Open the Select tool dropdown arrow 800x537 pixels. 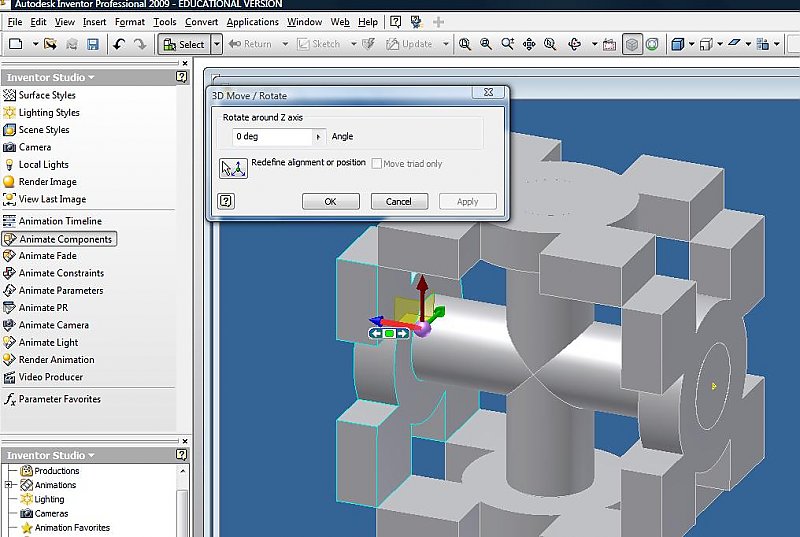(217, 44)
